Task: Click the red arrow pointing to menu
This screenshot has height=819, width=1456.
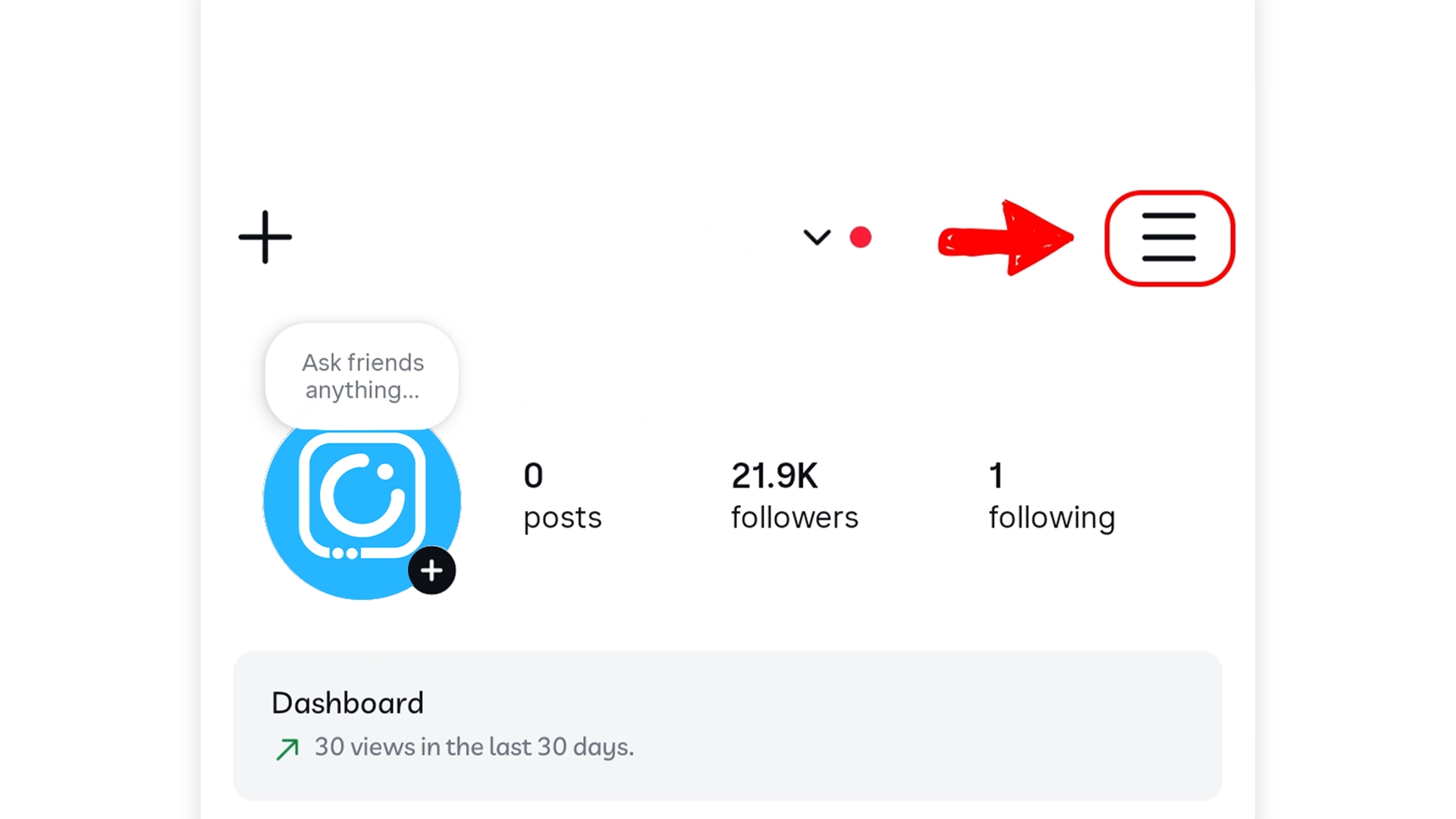Action: click(x=1006, y=238)
